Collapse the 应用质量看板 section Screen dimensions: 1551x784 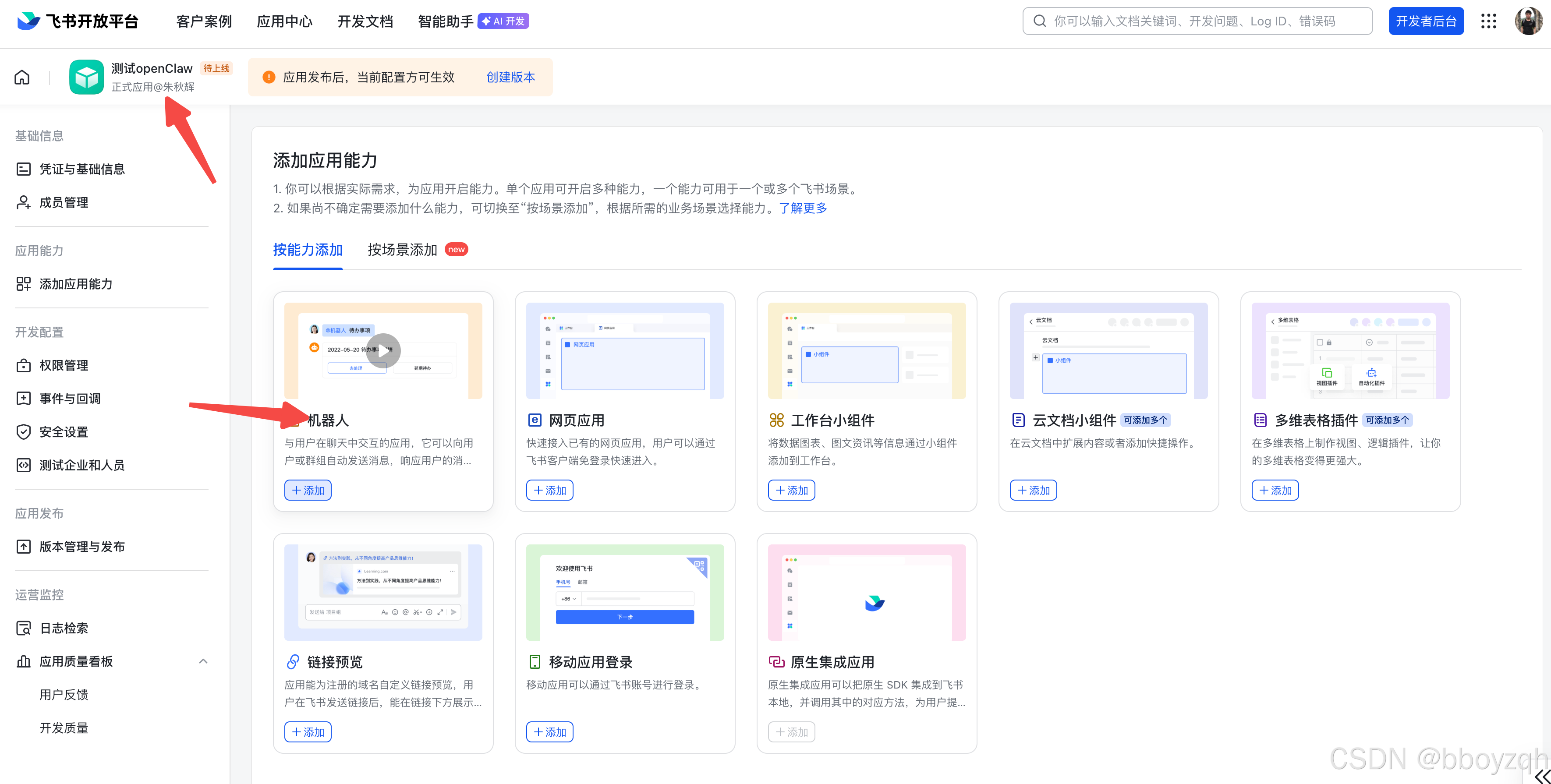pyautogui.click(x=203, y=661)
